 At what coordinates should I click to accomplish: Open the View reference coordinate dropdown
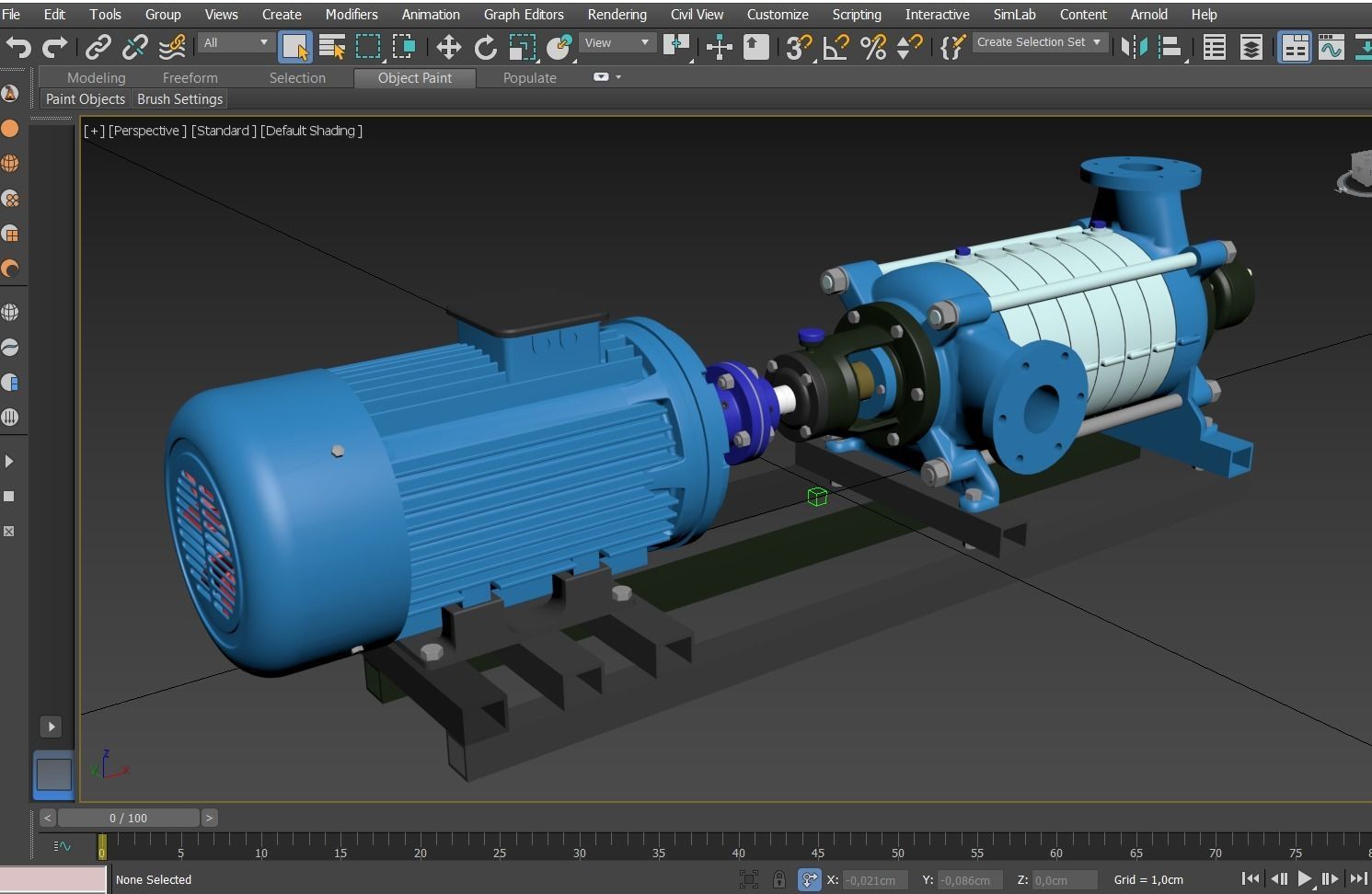617,42
